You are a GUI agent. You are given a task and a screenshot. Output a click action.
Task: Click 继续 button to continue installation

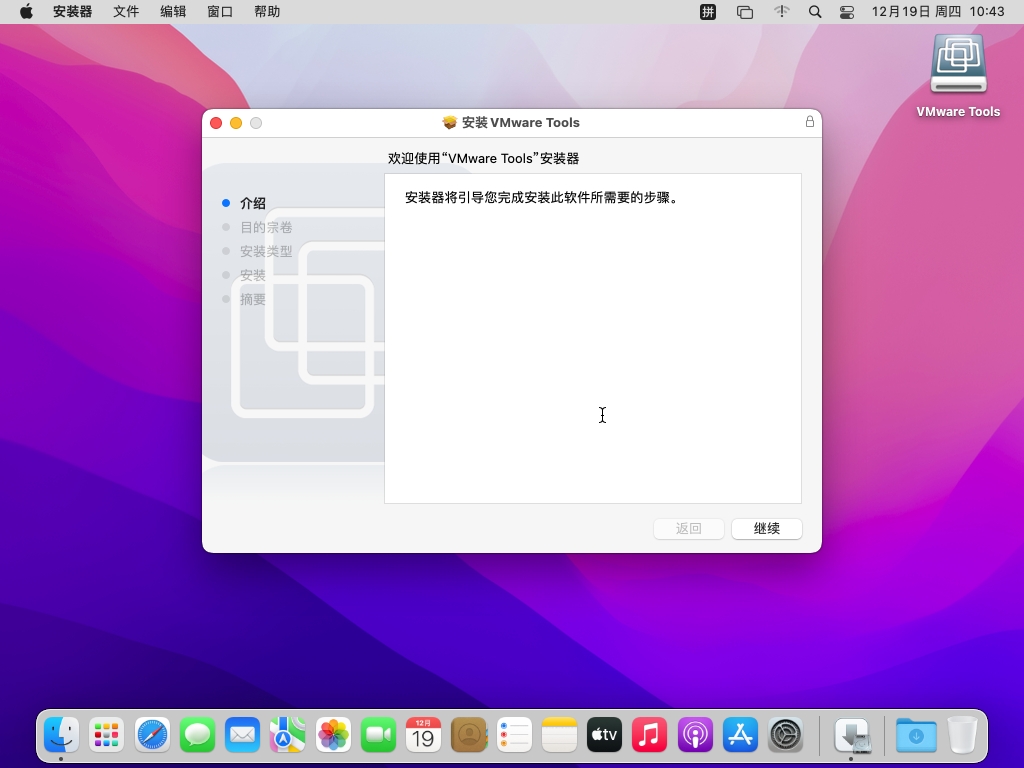[766, 529]
